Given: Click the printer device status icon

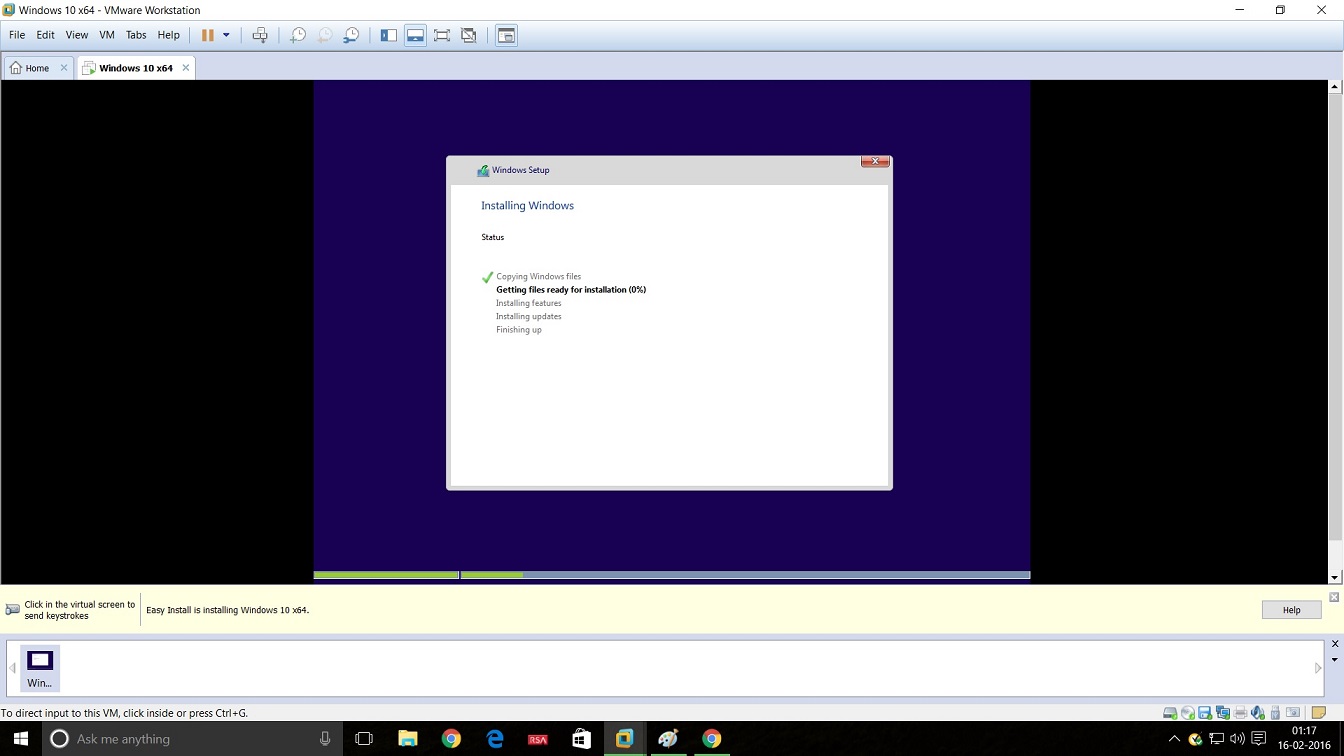Looking at the screenshot, I should coord(1240,713).
